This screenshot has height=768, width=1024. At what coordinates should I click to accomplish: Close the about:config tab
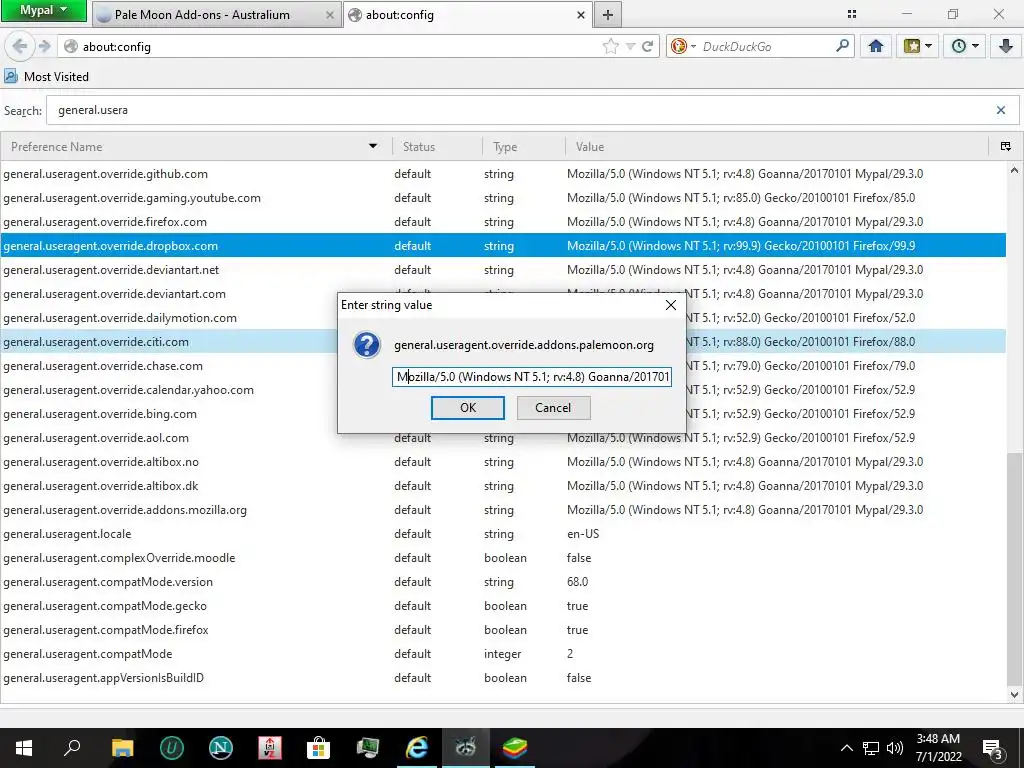581,15
